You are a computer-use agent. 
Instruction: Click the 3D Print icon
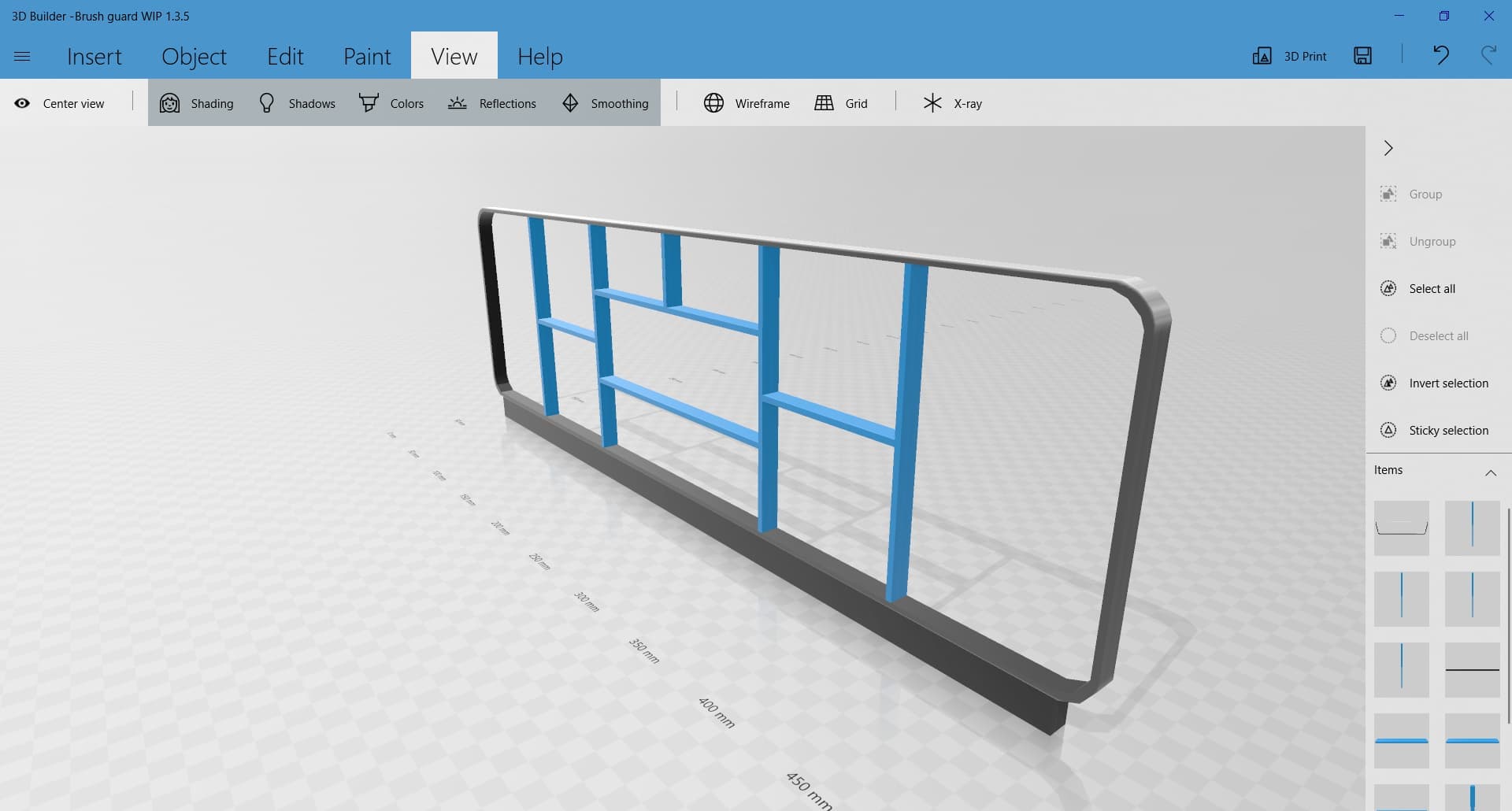tap(1262, 56)
